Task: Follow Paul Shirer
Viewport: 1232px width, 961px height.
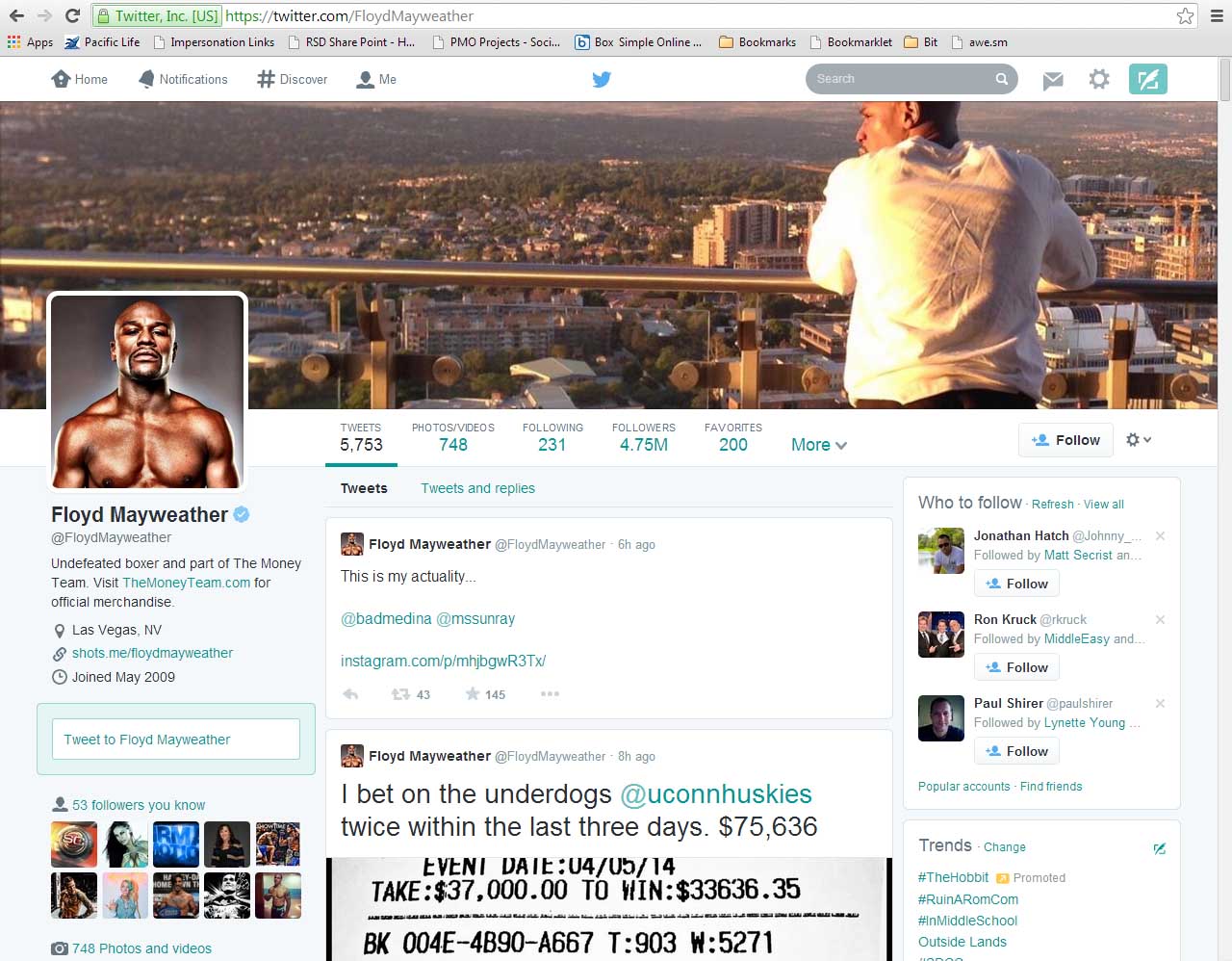Action: point(1016,751)
